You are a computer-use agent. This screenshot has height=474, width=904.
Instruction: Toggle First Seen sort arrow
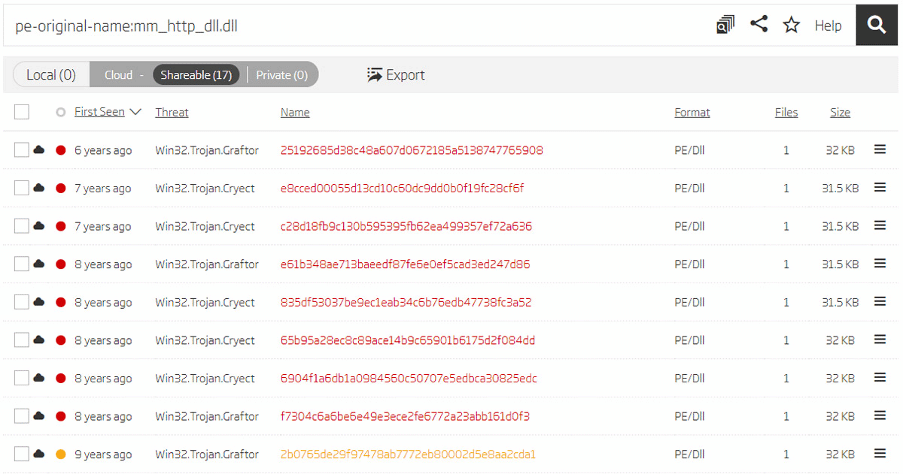135,112
